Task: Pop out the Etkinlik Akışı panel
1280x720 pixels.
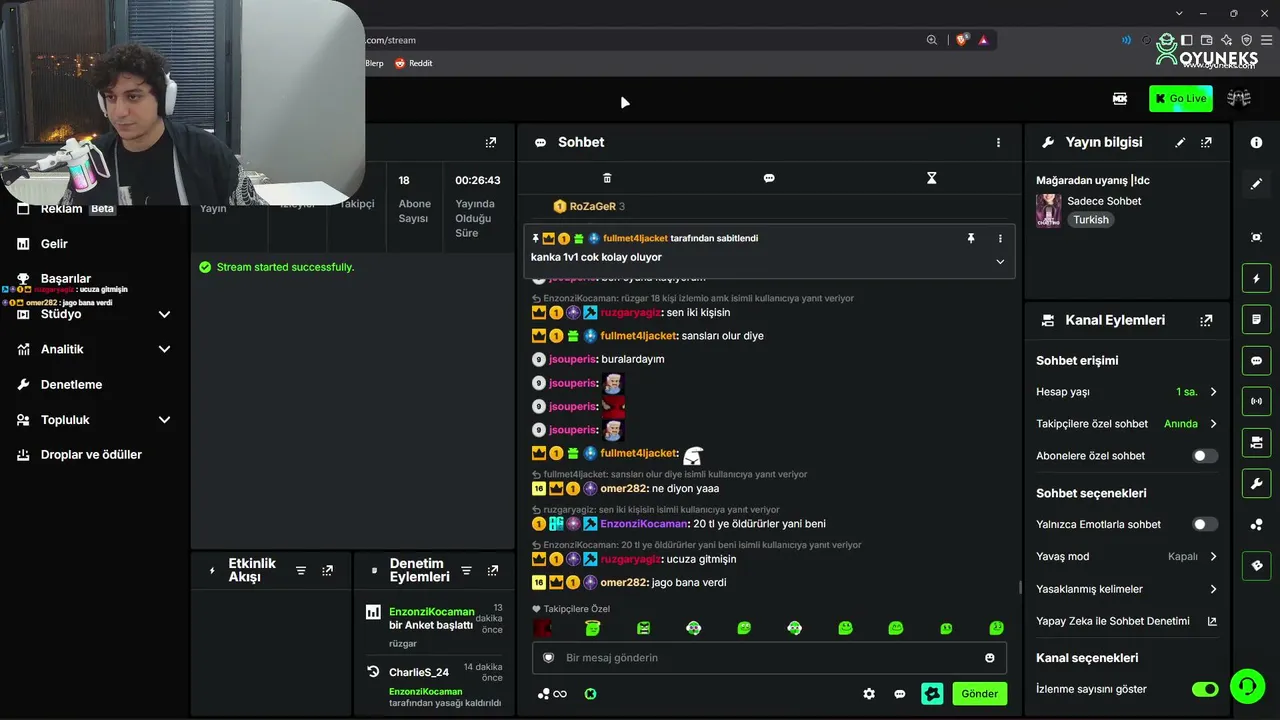Action: [x=327, y=571]
